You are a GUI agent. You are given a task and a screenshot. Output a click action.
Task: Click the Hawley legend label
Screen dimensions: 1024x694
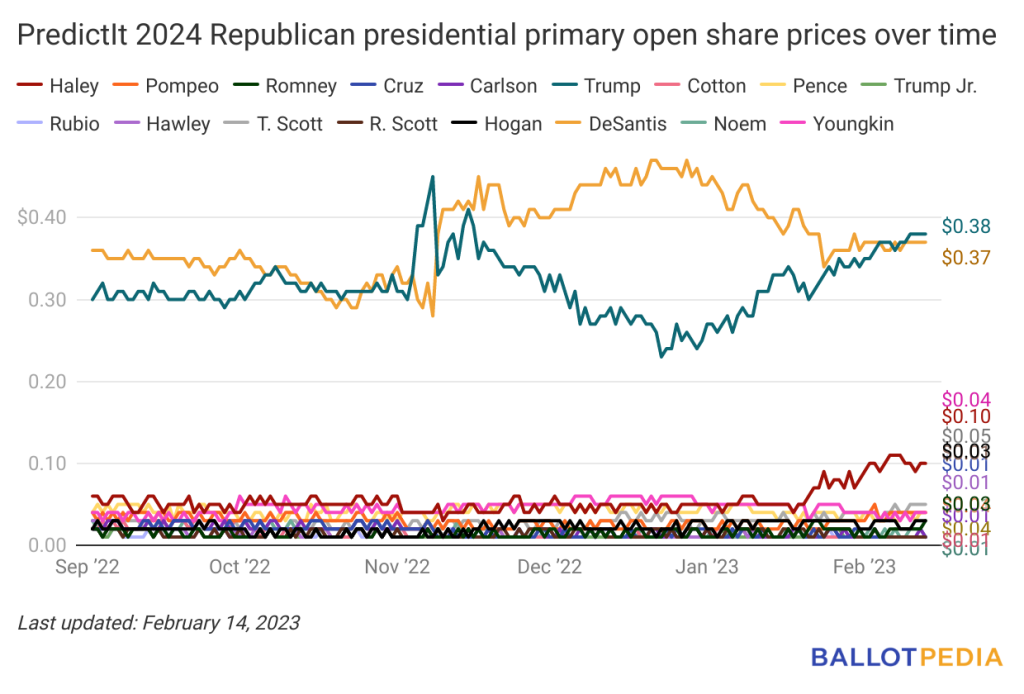(x=162, y=124)
